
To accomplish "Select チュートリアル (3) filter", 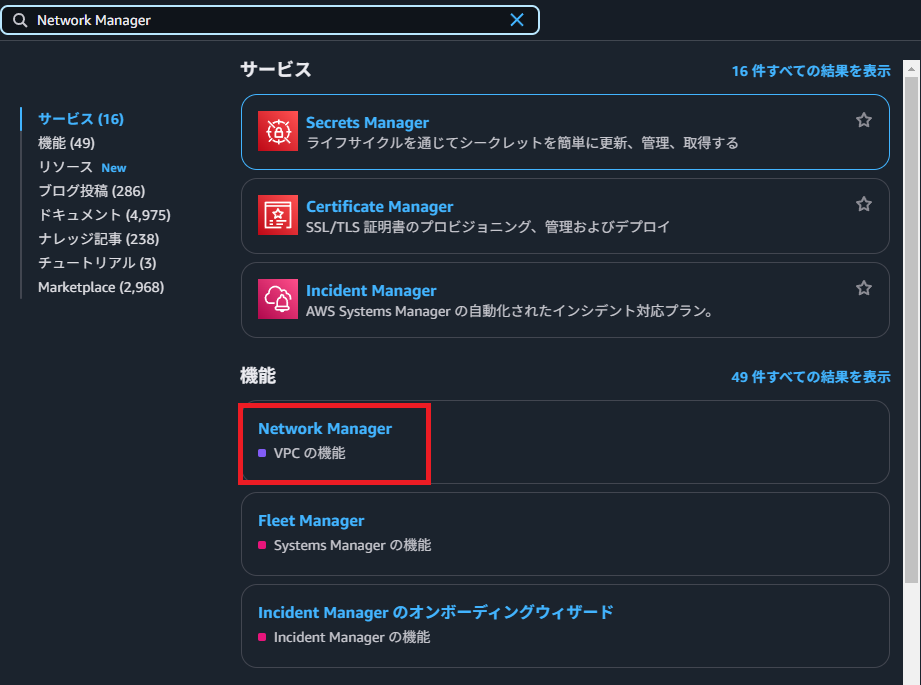I will point(98,263).
